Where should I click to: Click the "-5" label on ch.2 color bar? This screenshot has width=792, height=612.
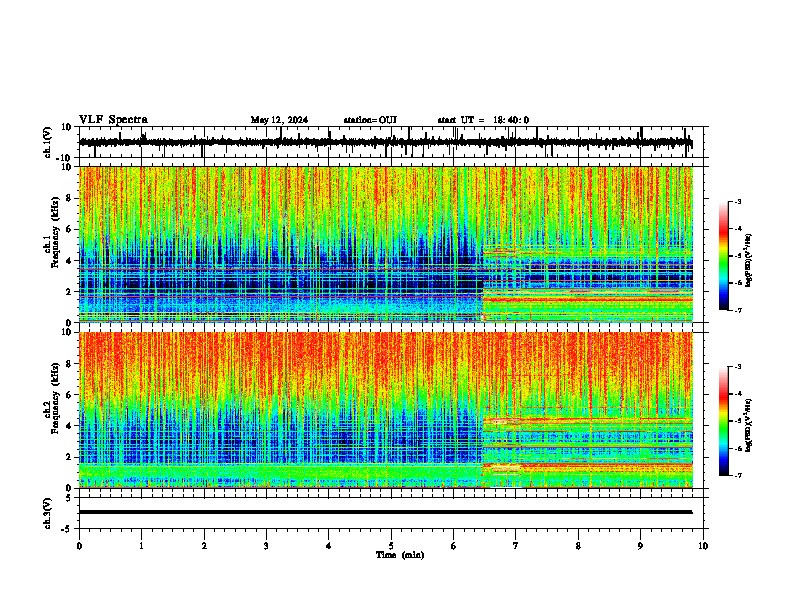pos(737,421)
